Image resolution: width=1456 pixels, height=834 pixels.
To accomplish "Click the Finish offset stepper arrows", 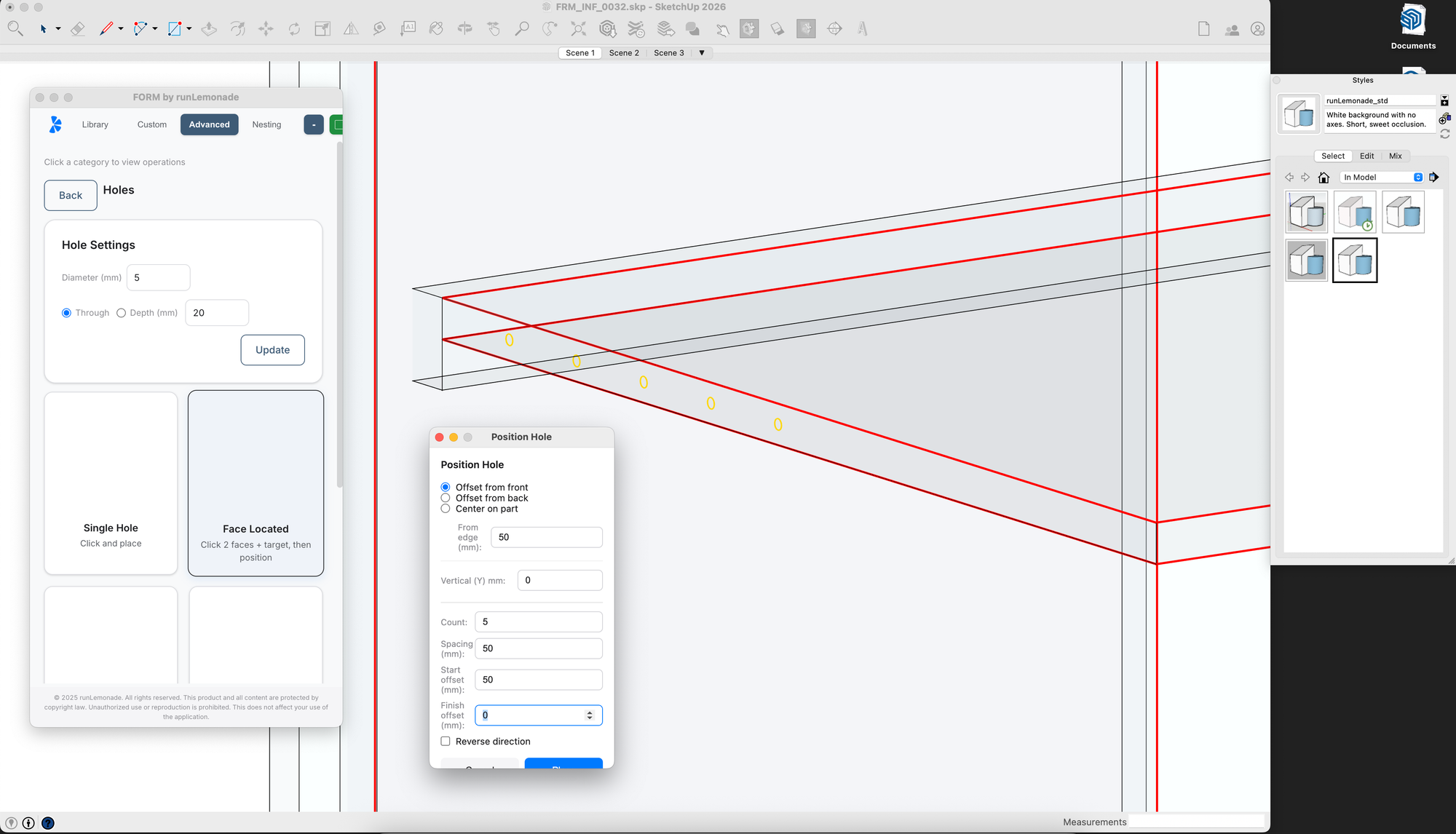I will tap(590, 715).
